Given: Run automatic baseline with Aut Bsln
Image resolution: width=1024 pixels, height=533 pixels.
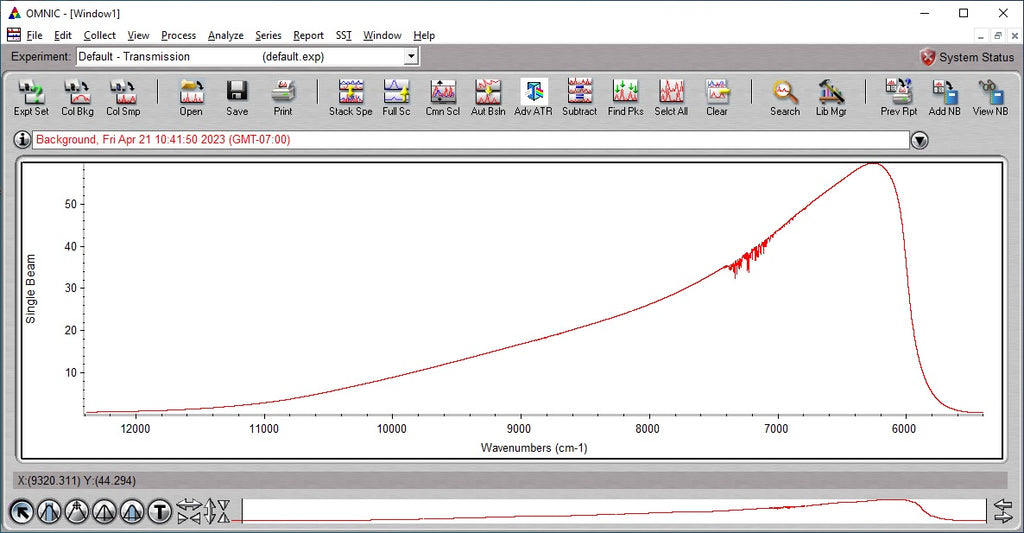Looking at the screenshot, I should 488,97.
